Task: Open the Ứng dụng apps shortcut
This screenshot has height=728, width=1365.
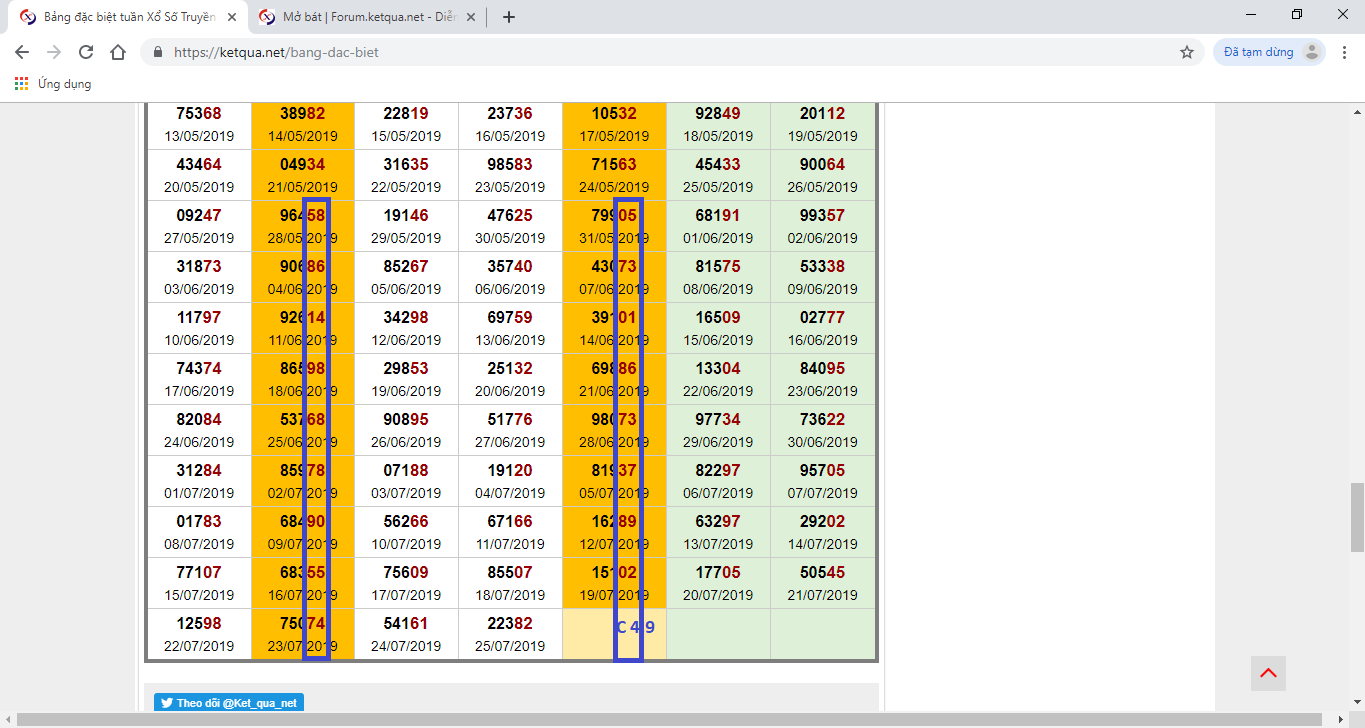Action: pos(53,84)
